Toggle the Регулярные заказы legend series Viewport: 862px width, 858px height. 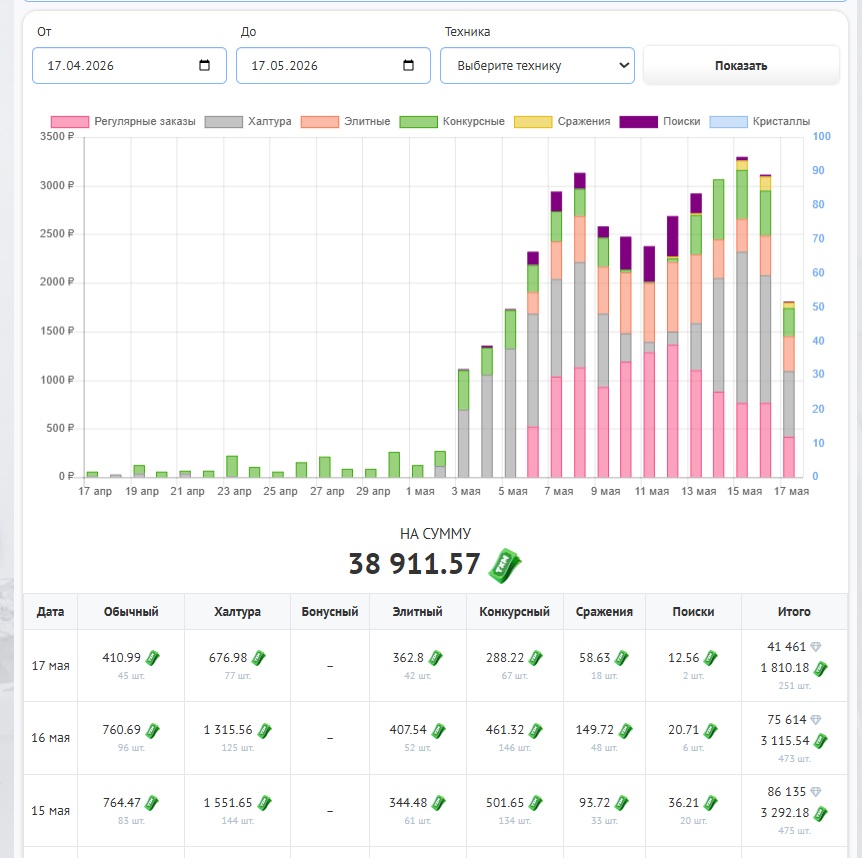[123, 121]
